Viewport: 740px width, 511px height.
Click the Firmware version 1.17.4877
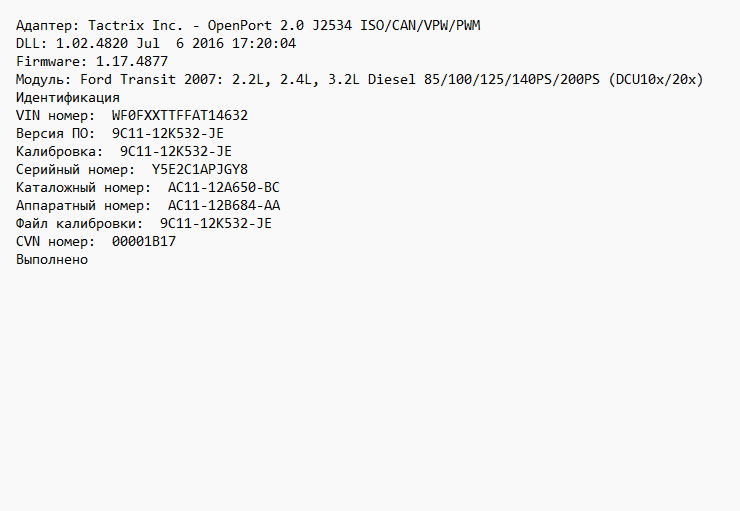pos(132,61)
